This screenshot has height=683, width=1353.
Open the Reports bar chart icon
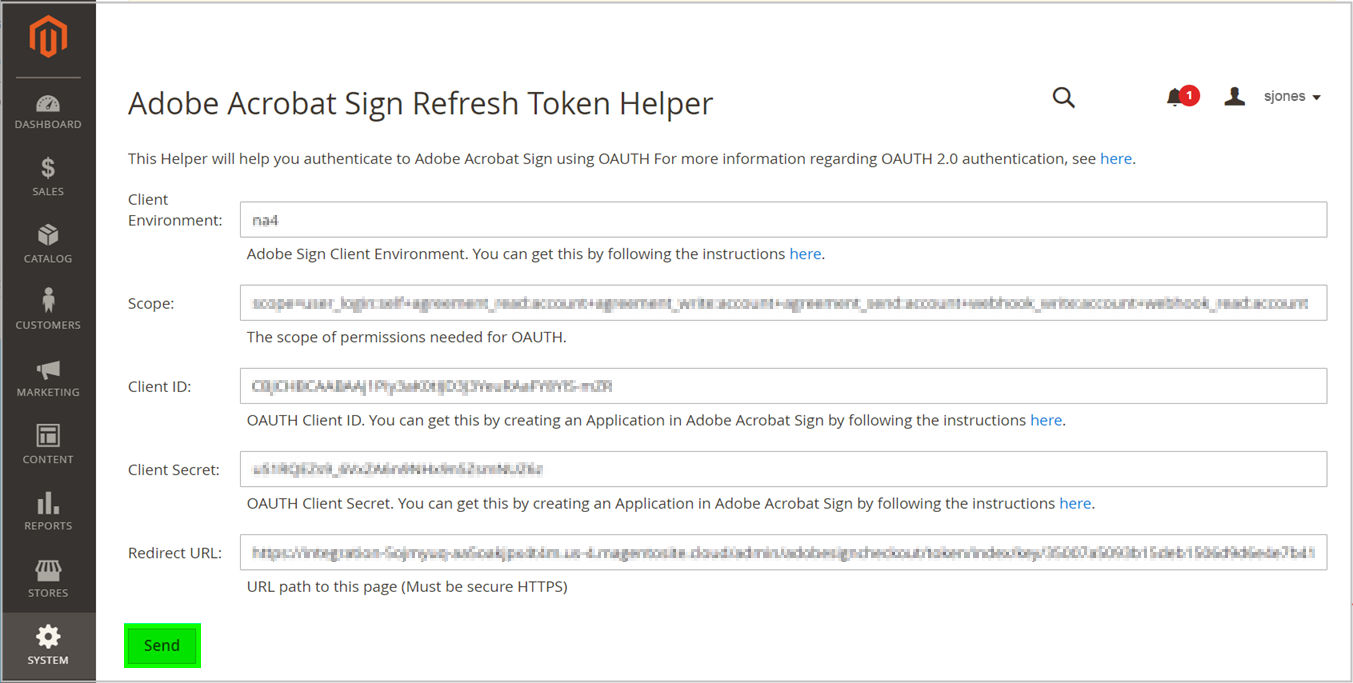pos(47,502)
